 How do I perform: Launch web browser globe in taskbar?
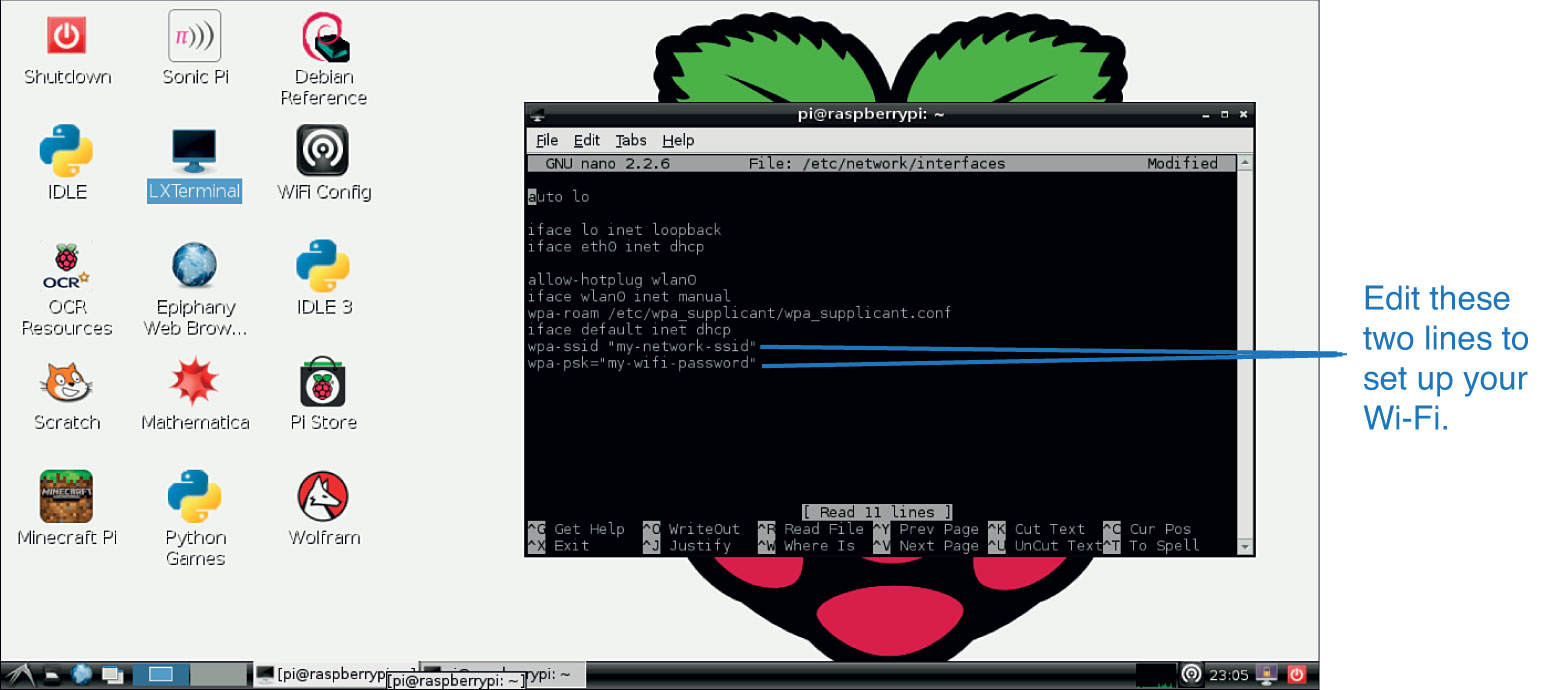(x=82, y=674)
